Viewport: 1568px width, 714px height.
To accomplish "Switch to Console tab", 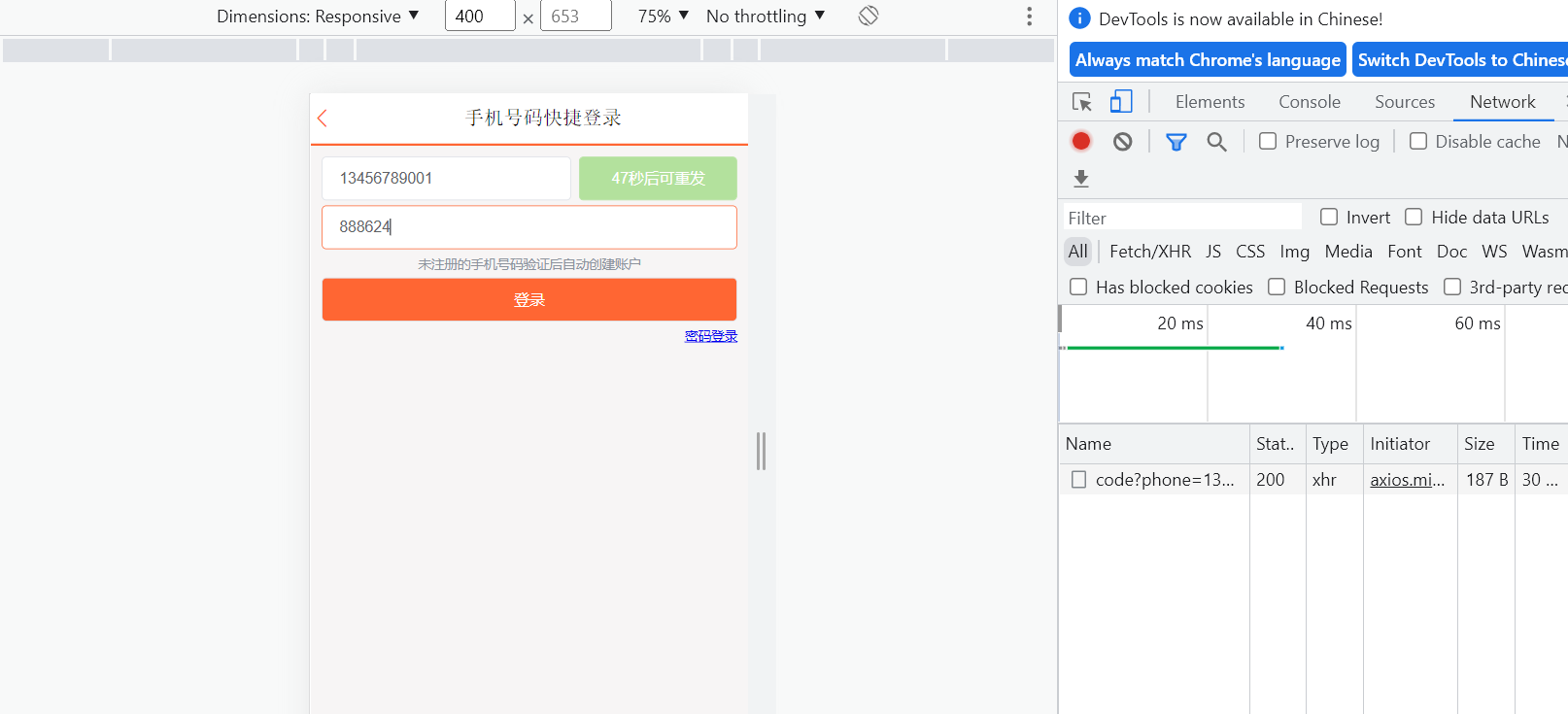I will click(1310, 102).
